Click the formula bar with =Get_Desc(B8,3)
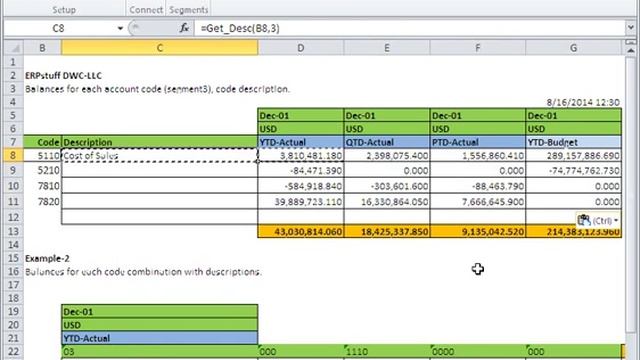Viewport: 640px width, 360px height. [x=408, y=28]
